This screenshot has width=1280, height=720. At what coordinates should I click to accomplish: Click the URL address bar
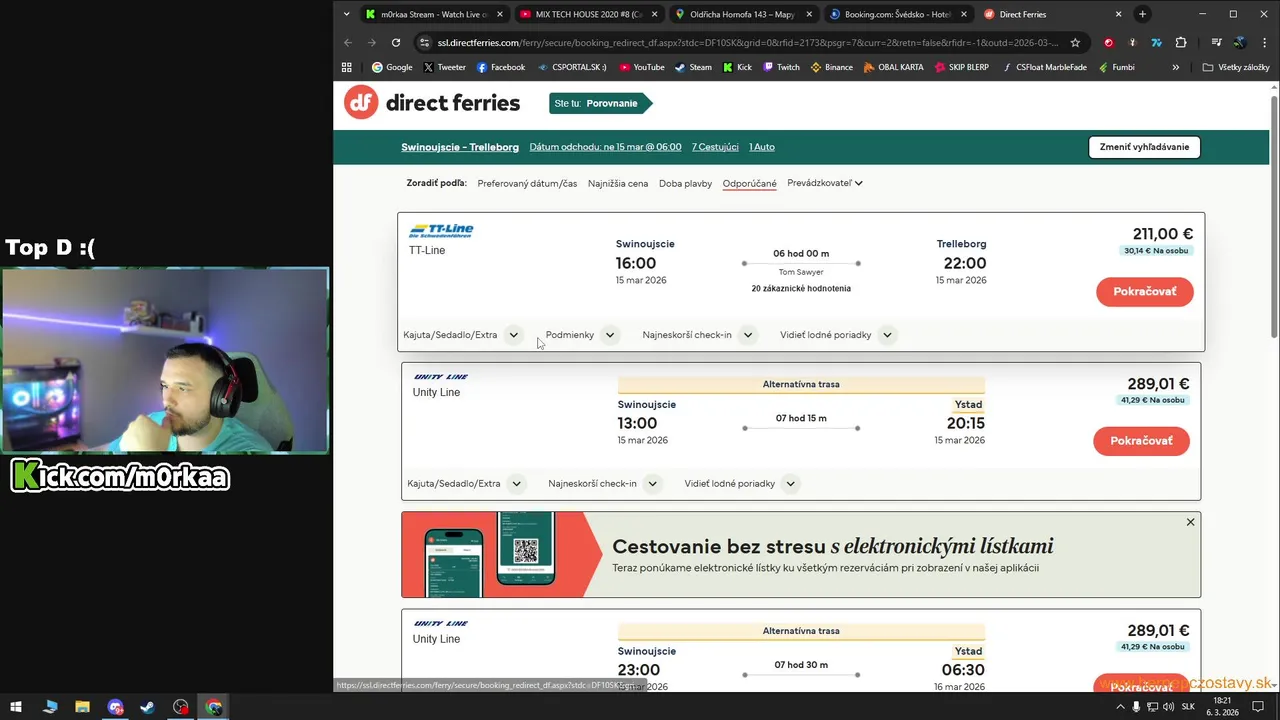(x=745, y=43)
